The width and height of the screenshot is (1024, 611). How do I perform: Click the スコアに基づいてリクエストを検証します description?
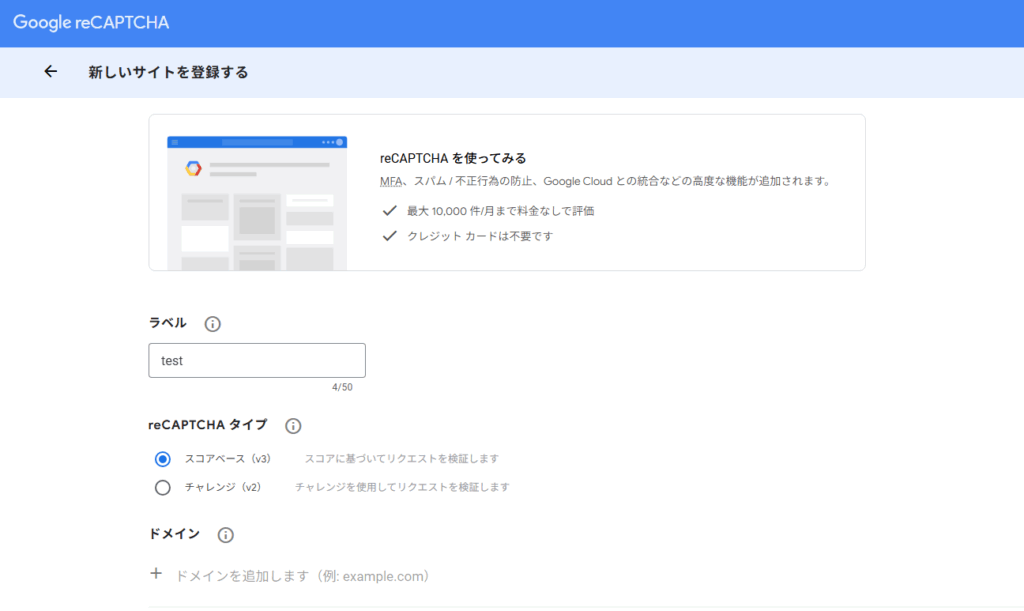[401, 459]
